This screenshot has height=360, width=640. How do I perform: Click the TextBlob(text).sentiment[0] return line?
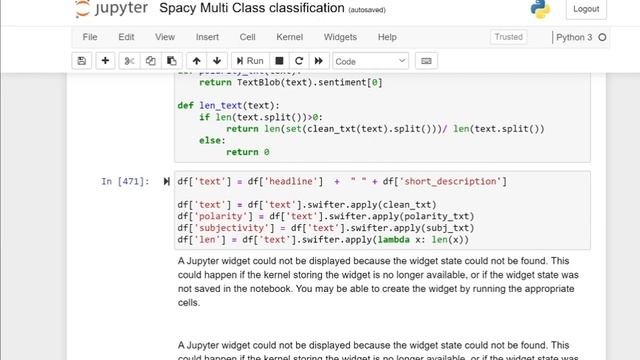click(x=291, y=82)
